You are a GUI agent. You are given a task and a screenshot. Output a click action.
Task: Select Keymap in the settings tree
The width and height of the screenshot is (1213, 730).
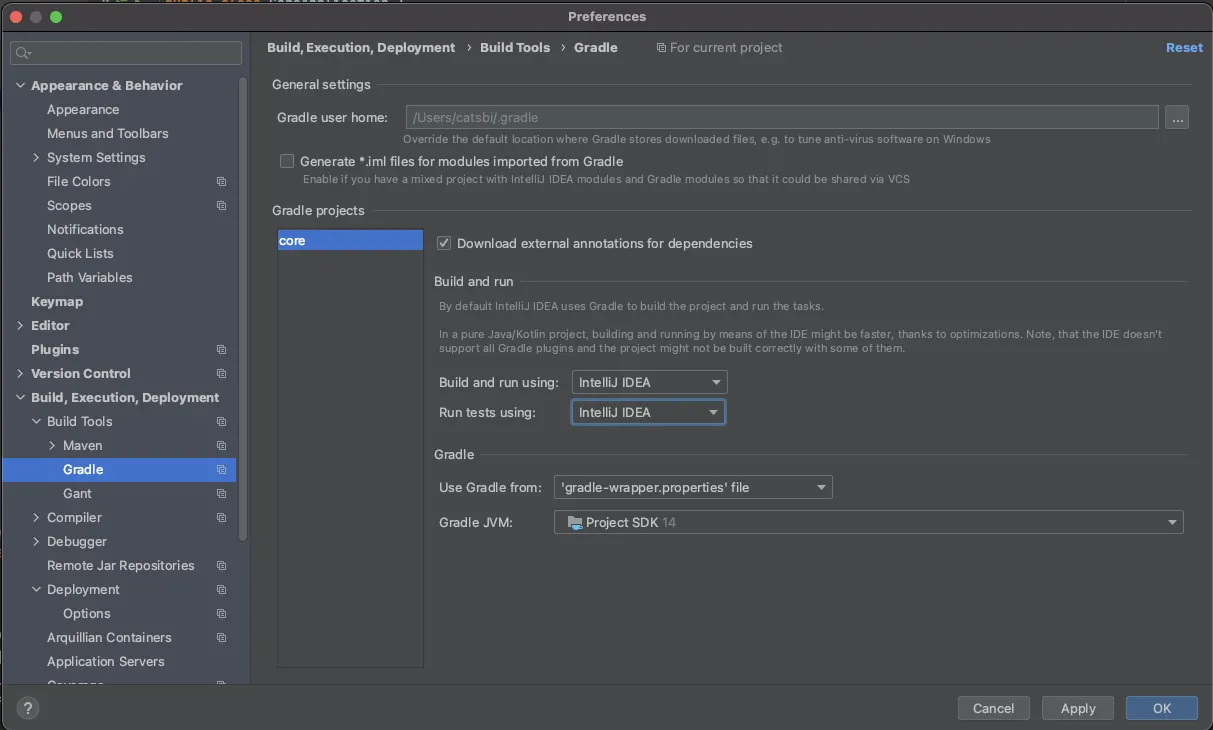(x=57, y=302)
